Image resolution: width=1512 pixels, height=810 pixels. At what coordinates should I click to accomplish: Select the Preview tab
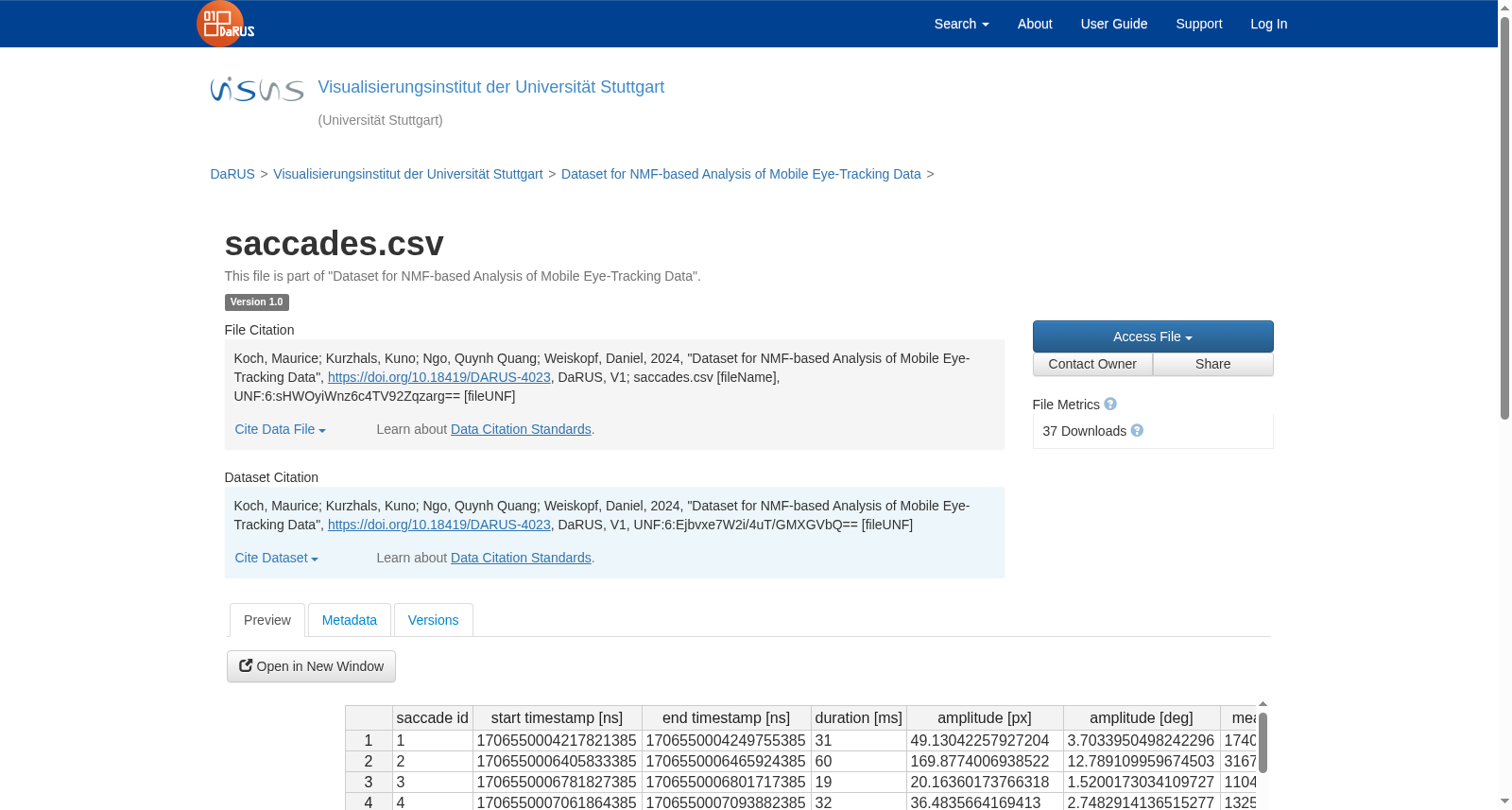tap(267, 620)
